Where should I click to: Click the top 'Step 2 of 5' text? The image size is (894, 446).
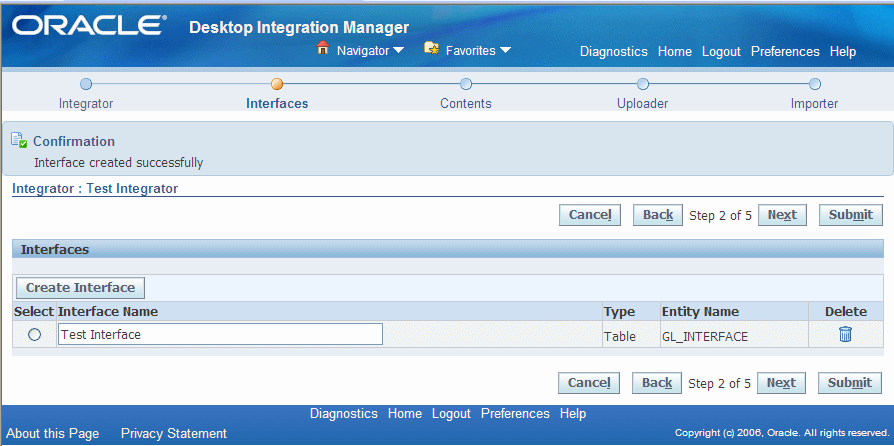(x=720, y=216)
